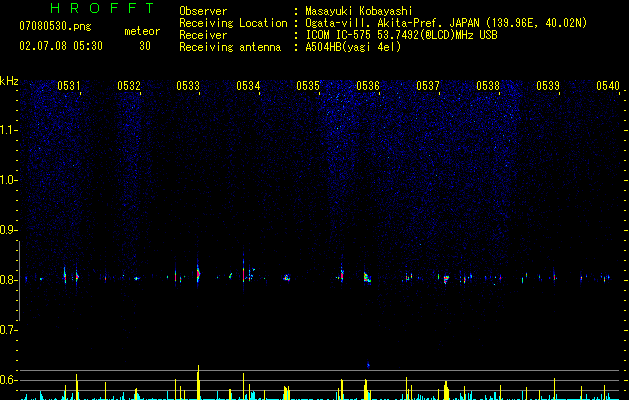Click the 0532 time marker

tap(128, 85)
